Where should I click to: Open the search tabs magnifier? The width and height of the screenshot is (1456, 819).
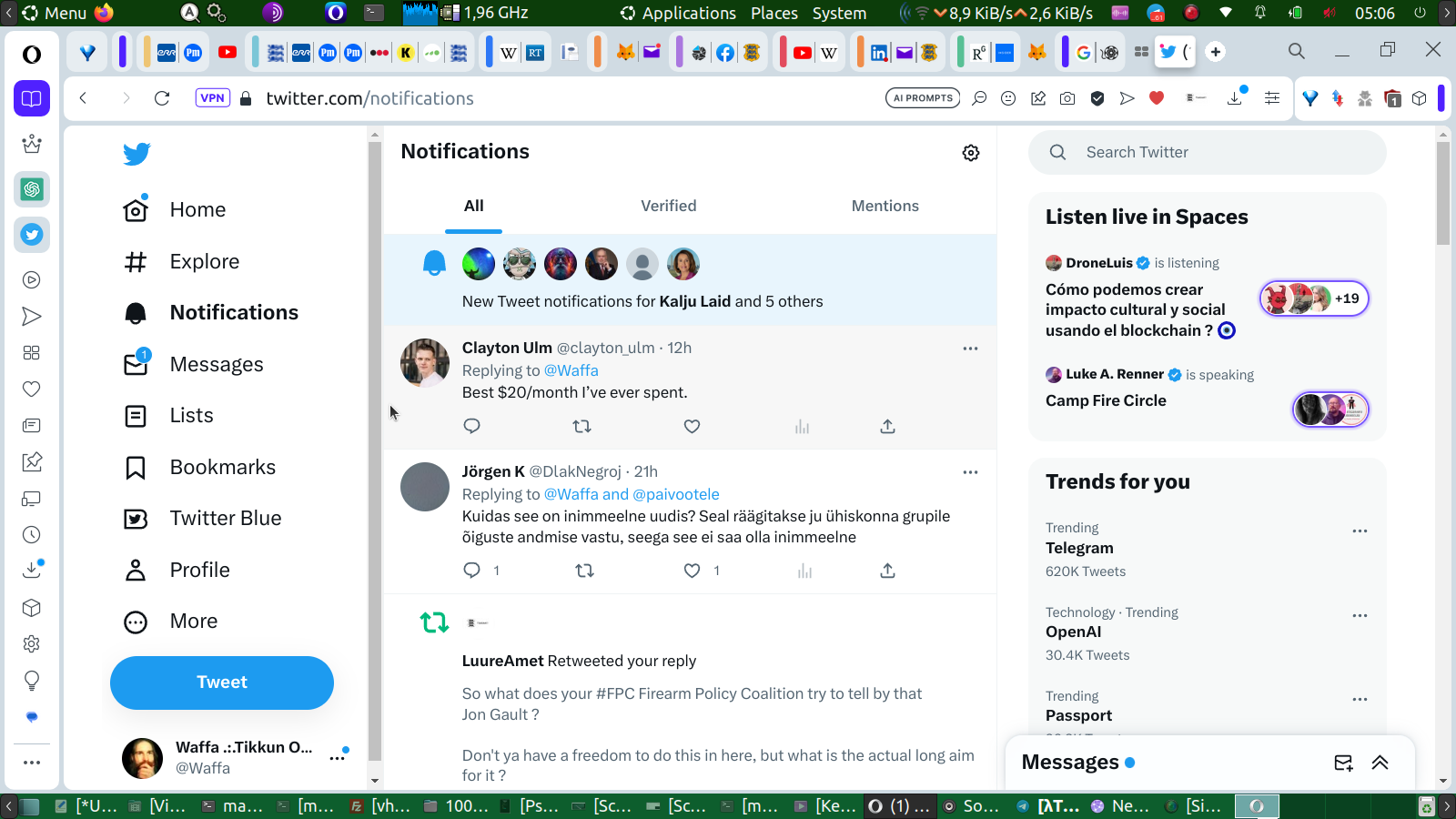point(1297,51)
